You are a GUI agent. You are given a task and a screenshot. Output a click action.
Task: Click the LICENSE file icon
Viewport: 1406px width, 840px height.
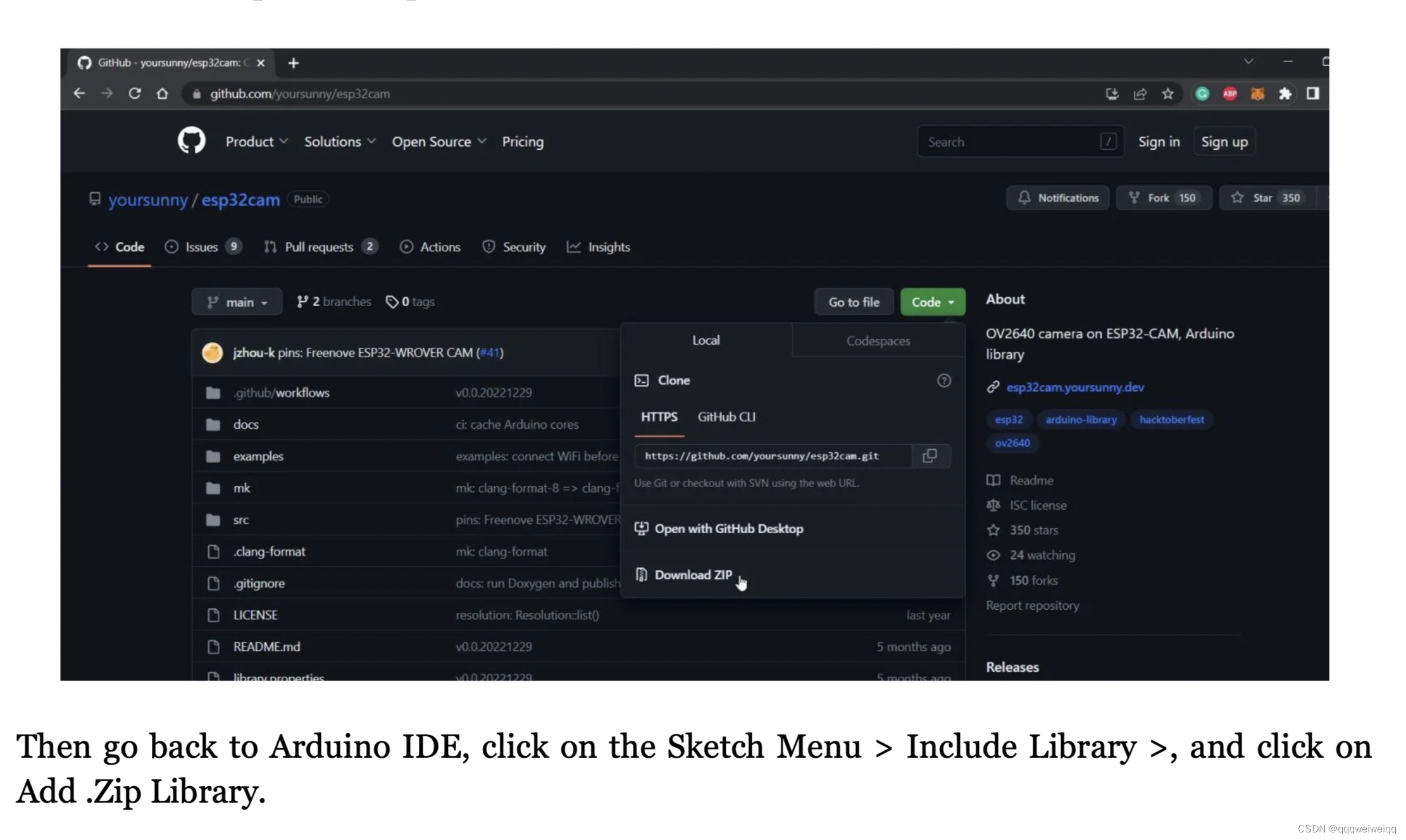(213, 615)
